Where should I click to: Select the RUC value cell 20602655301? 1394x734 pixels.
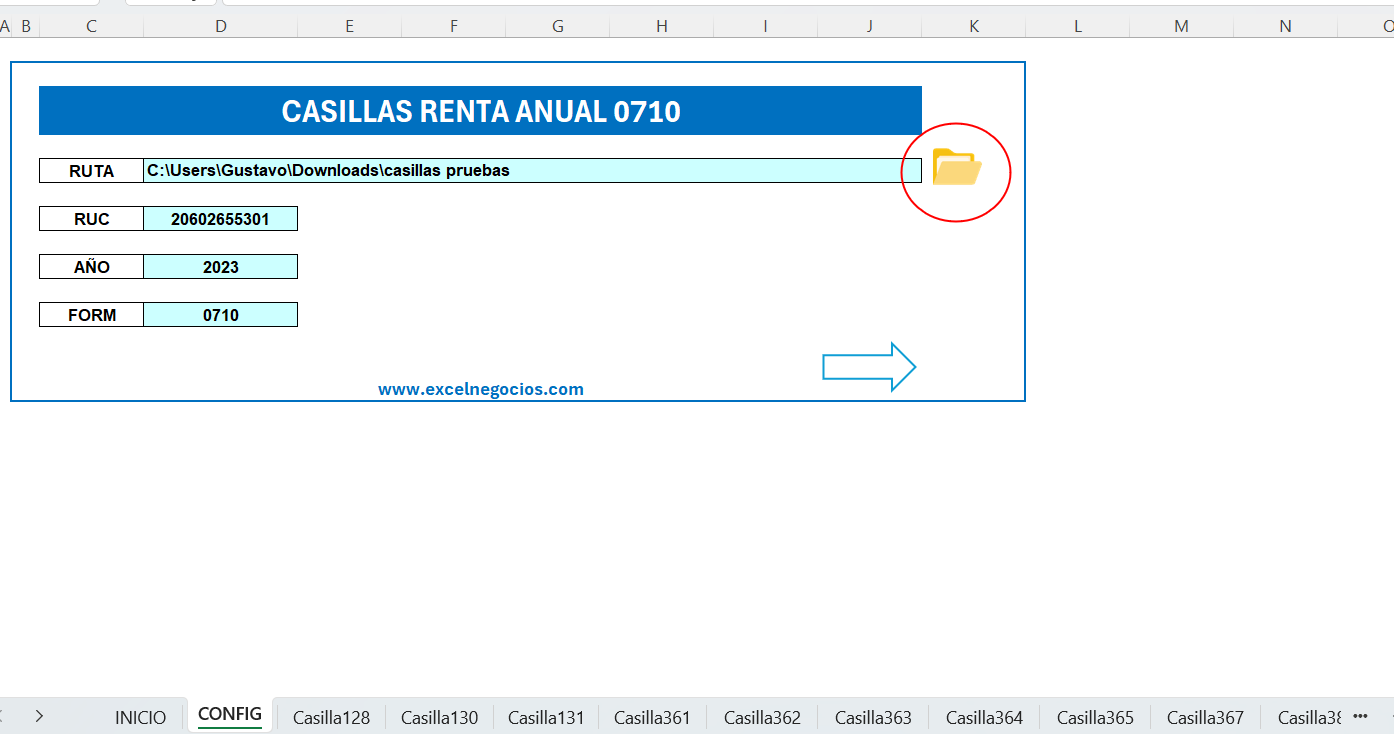pos(221,219)
